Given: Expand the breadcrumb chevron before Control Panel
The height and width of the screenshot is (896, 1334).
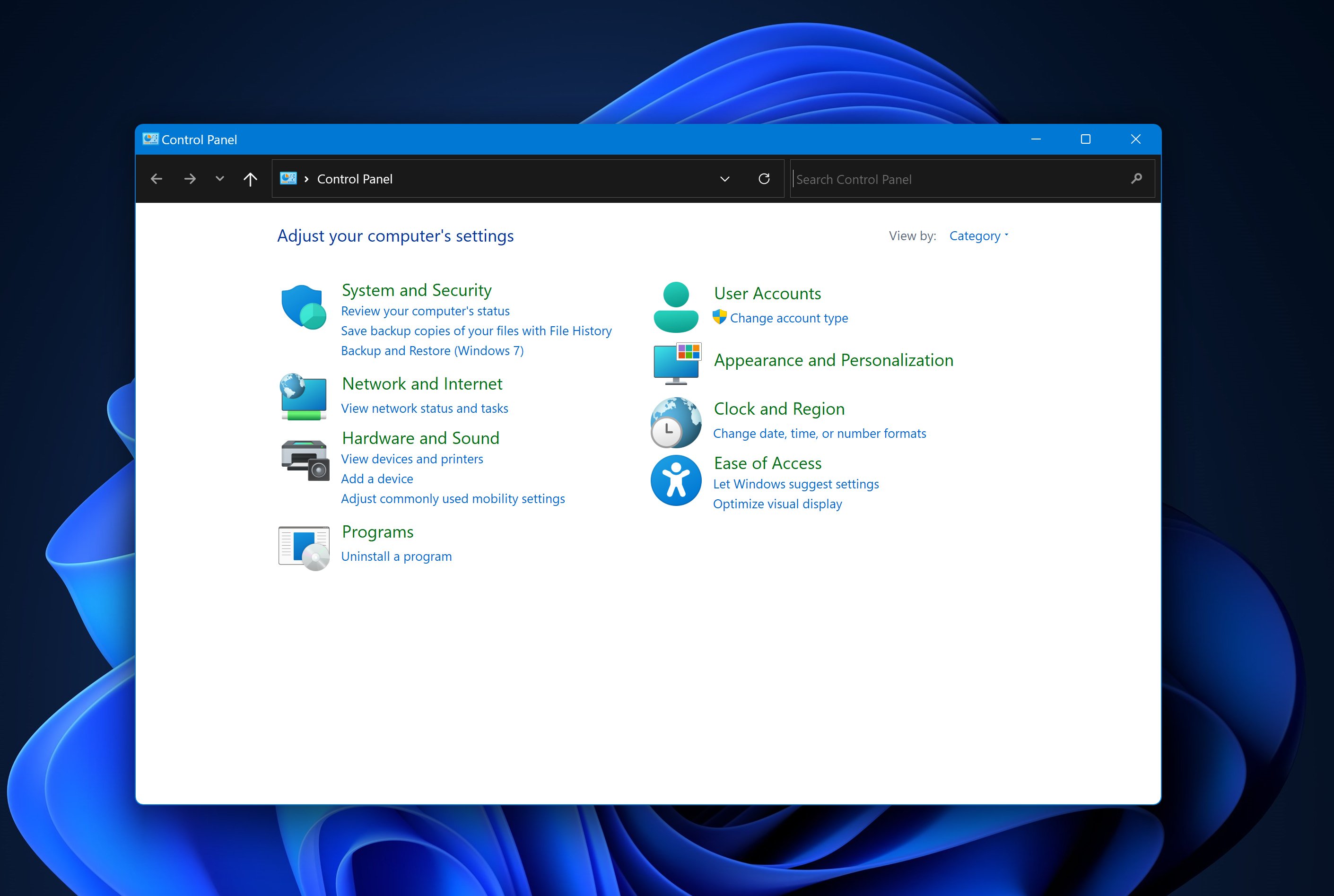Looking at the screenshot, I should point(306,179).
